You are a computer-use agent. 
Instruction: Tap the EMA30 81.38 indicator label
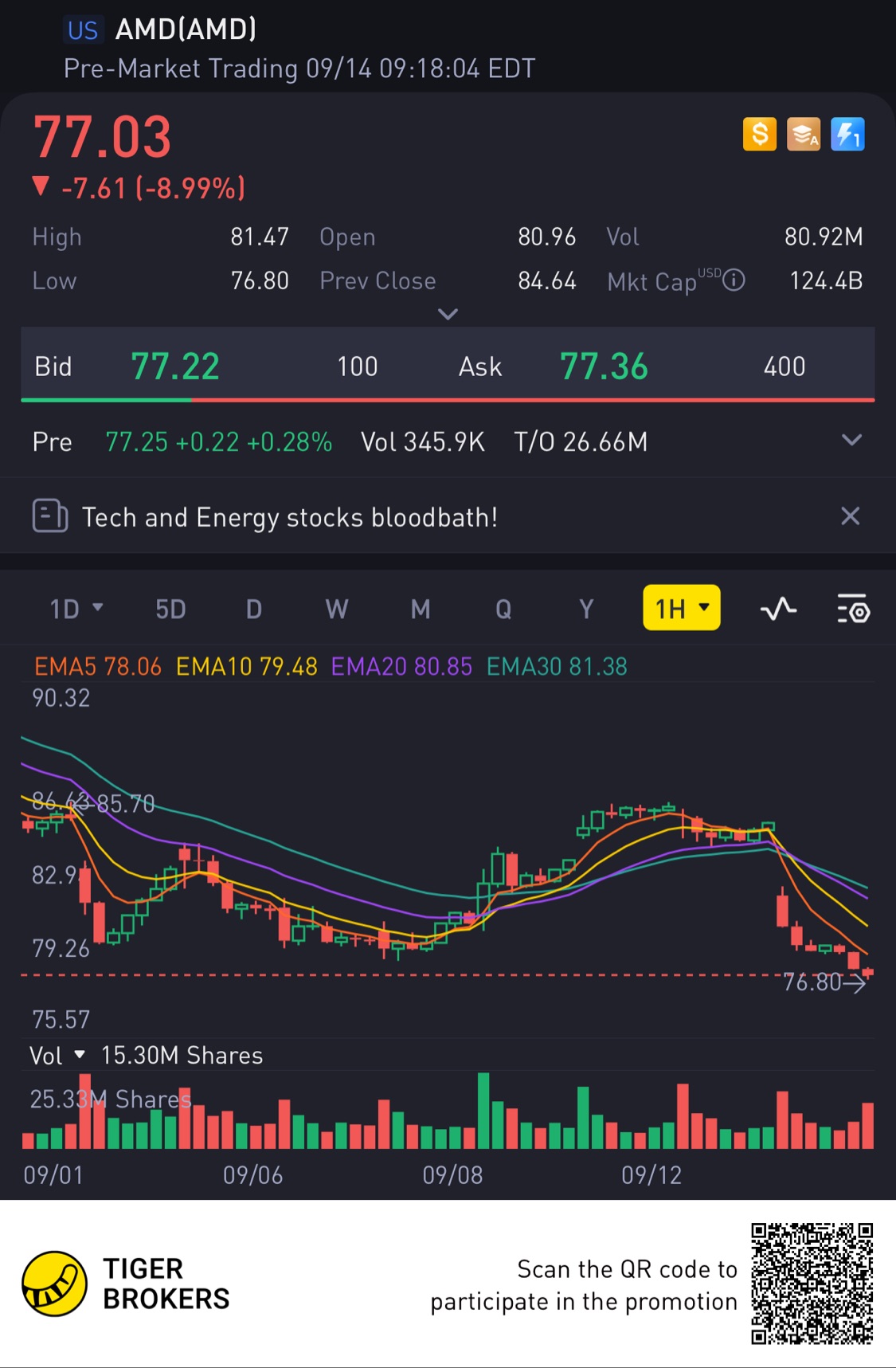coord(557,666)
